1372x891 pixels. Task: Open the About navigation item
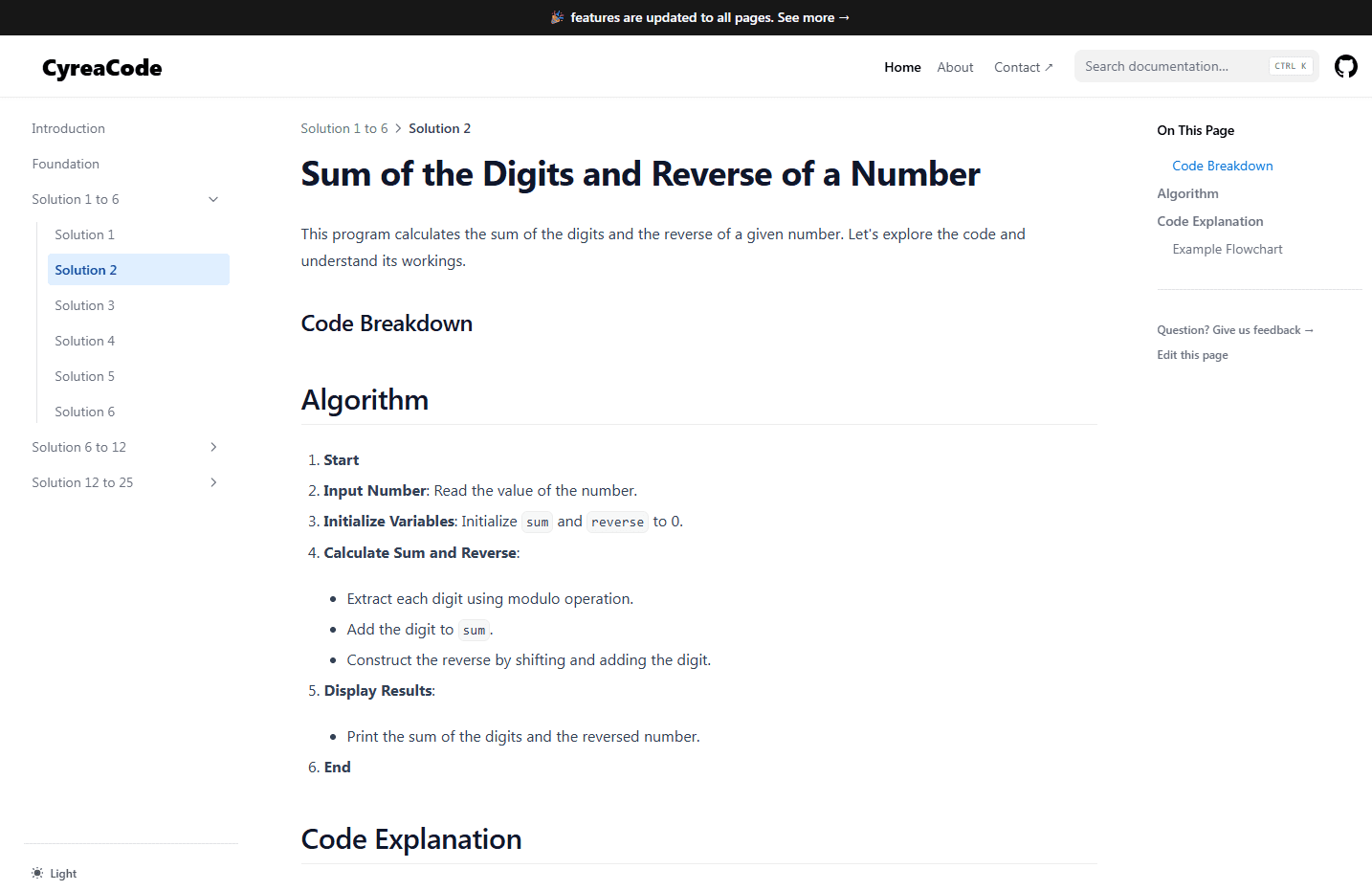(x=955, y=67)
